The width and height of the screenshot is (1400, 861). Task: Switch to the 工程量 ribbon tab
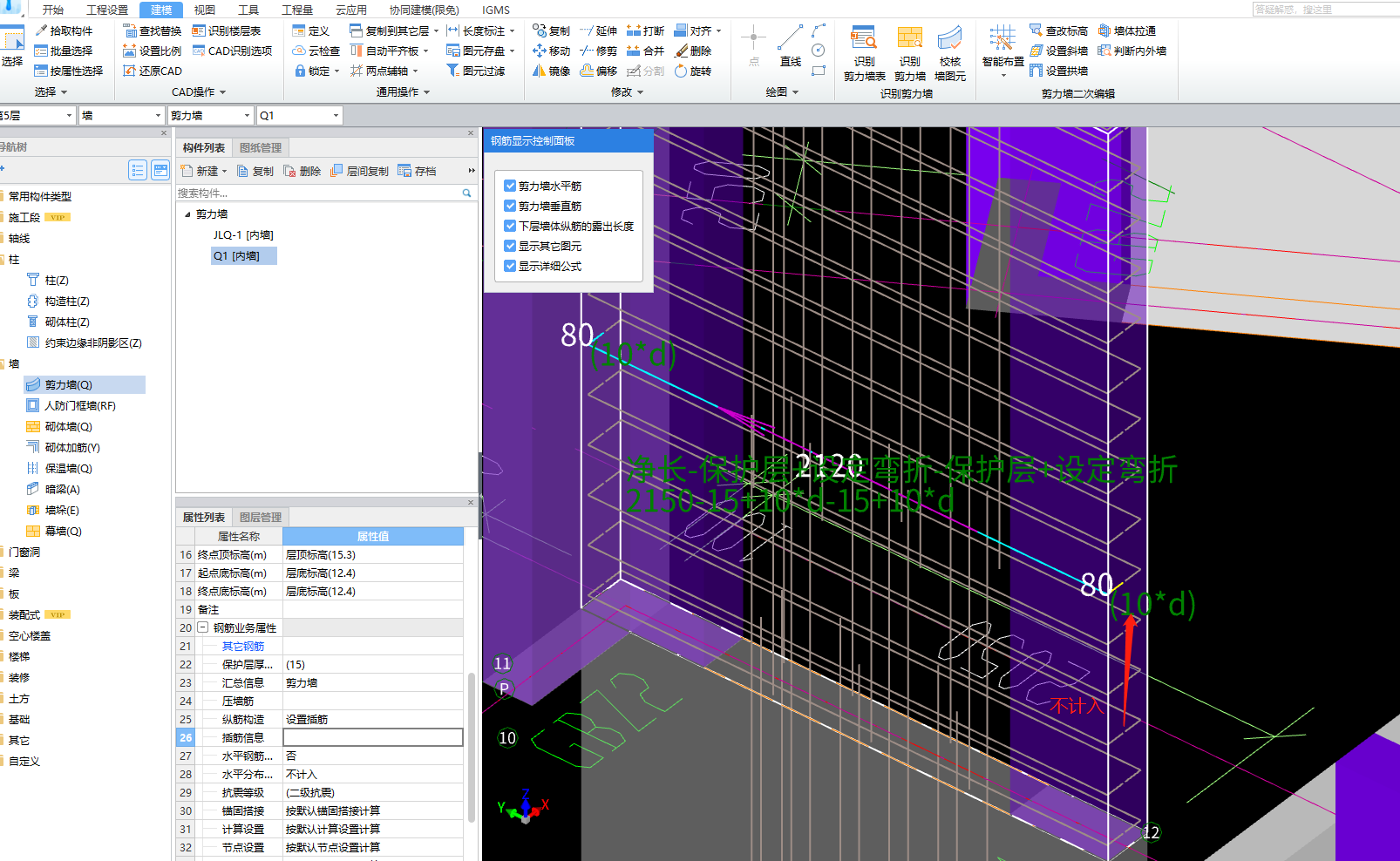(x=297, y=10)
